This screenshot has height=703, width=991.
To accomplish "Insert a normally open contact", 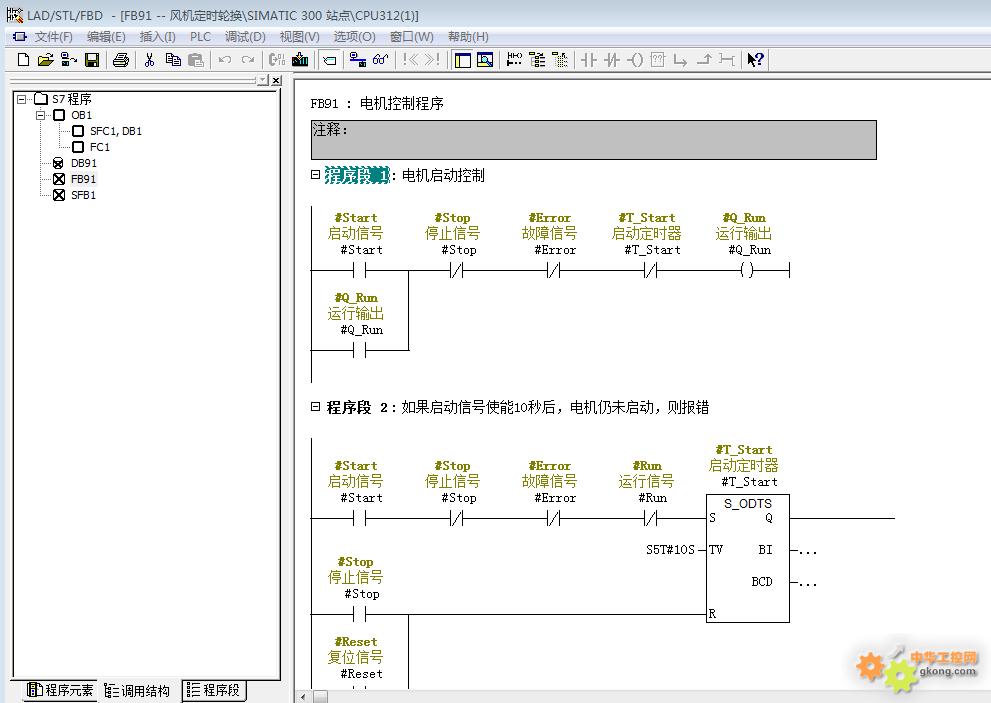I will pyautogui.click(x=588, y=60).
